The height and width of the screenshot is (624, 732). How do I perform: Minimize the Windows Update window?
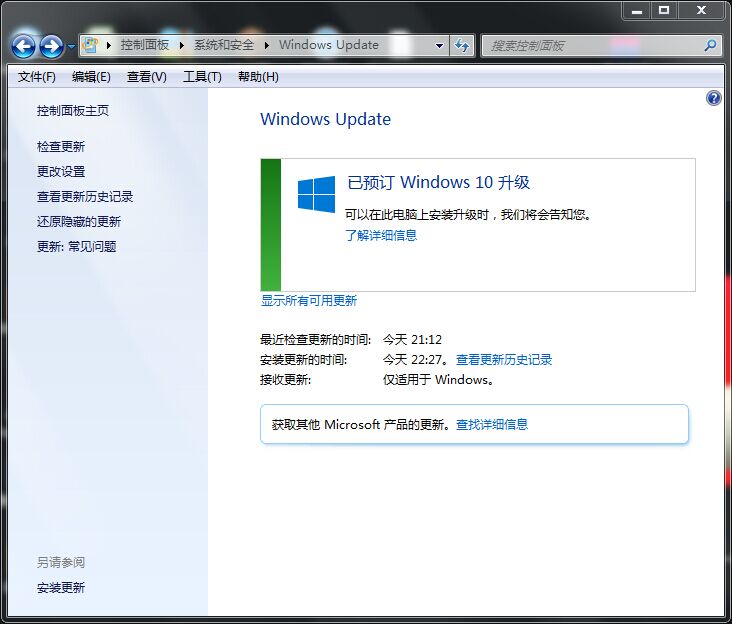[x=637, y=10]
